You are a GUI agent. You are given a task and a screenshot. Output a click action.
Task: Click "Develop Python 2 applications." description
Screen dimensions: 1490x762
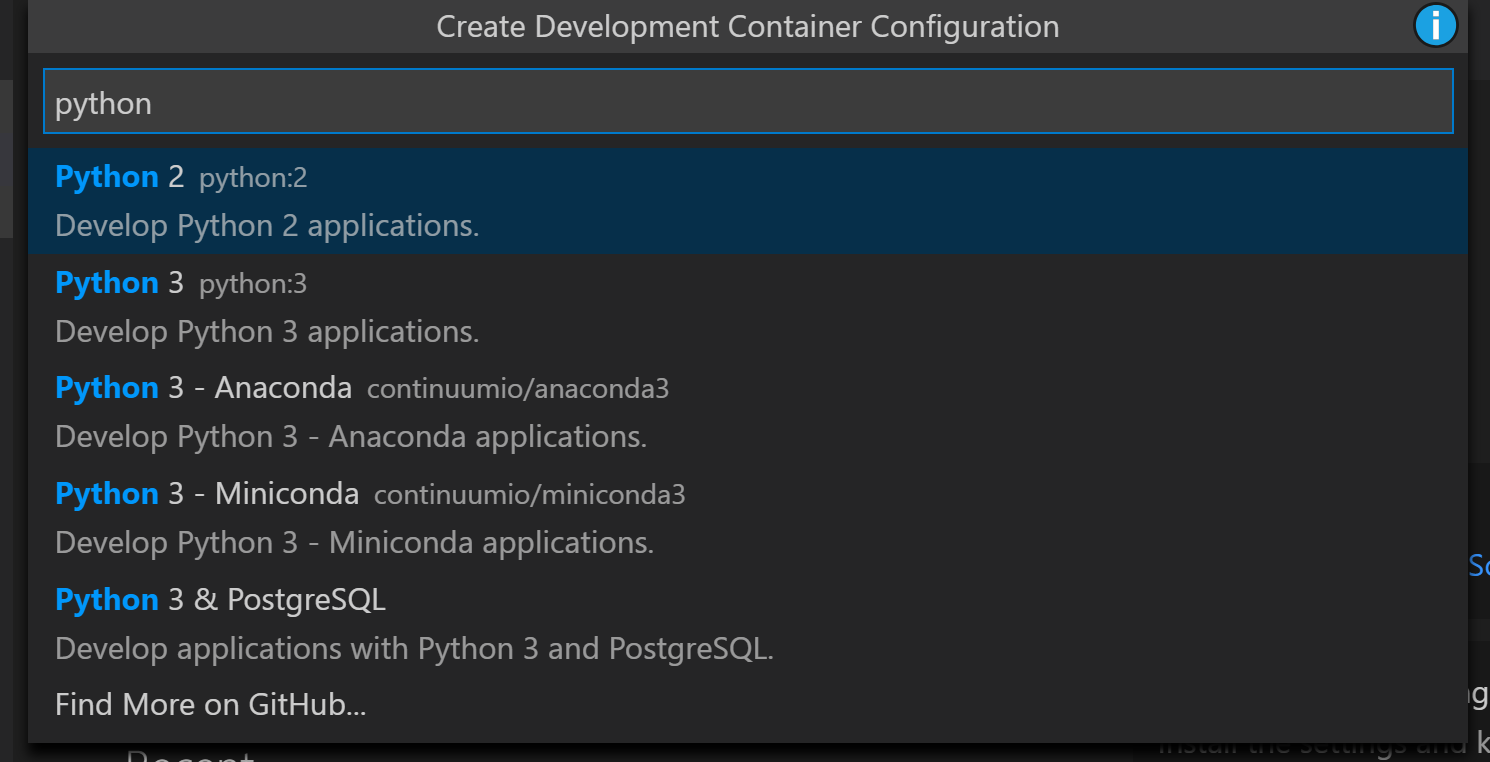coord(267,226)
